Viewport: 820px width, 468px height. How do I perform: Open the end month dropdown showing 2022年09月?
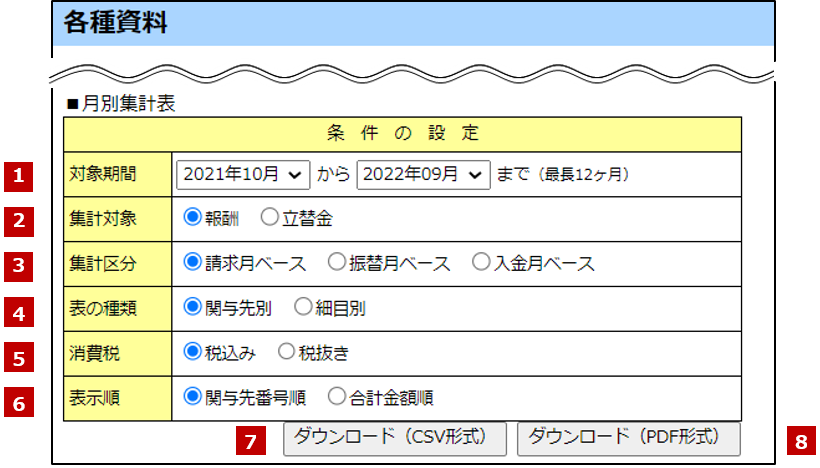click(x=423, y=174)
